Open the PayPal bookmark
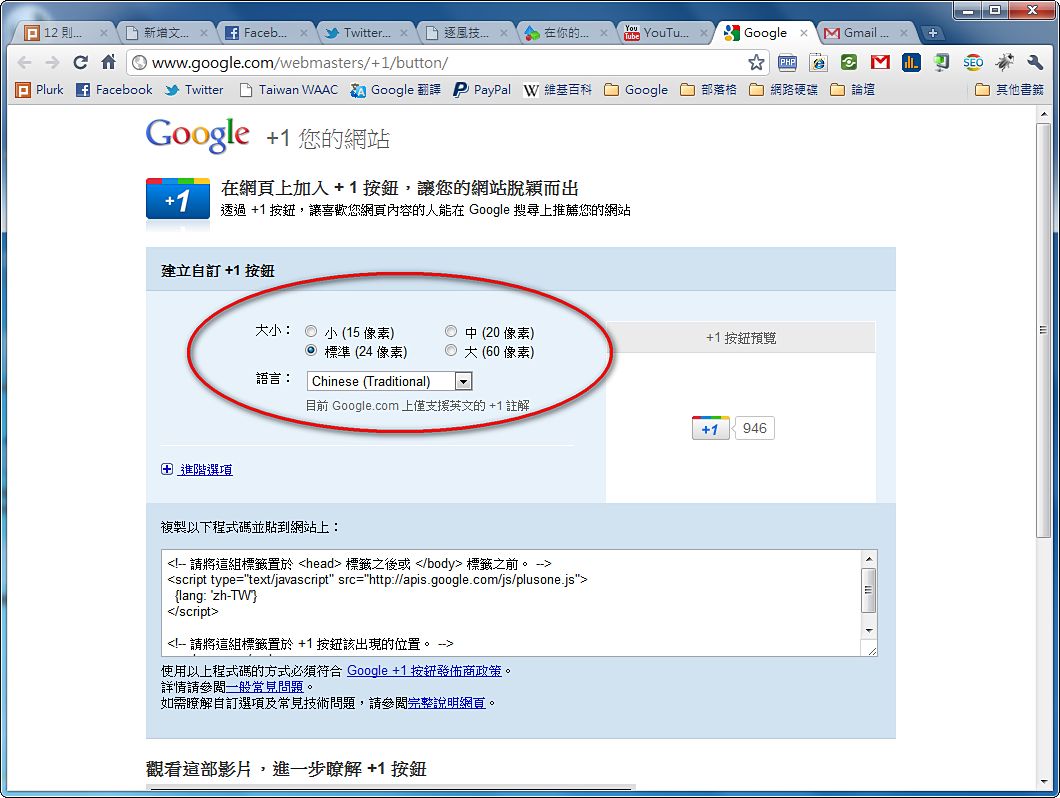Image resolution: width=1060 pixels, height=798 pixels. pyautogui.click(x=482, y=90)
